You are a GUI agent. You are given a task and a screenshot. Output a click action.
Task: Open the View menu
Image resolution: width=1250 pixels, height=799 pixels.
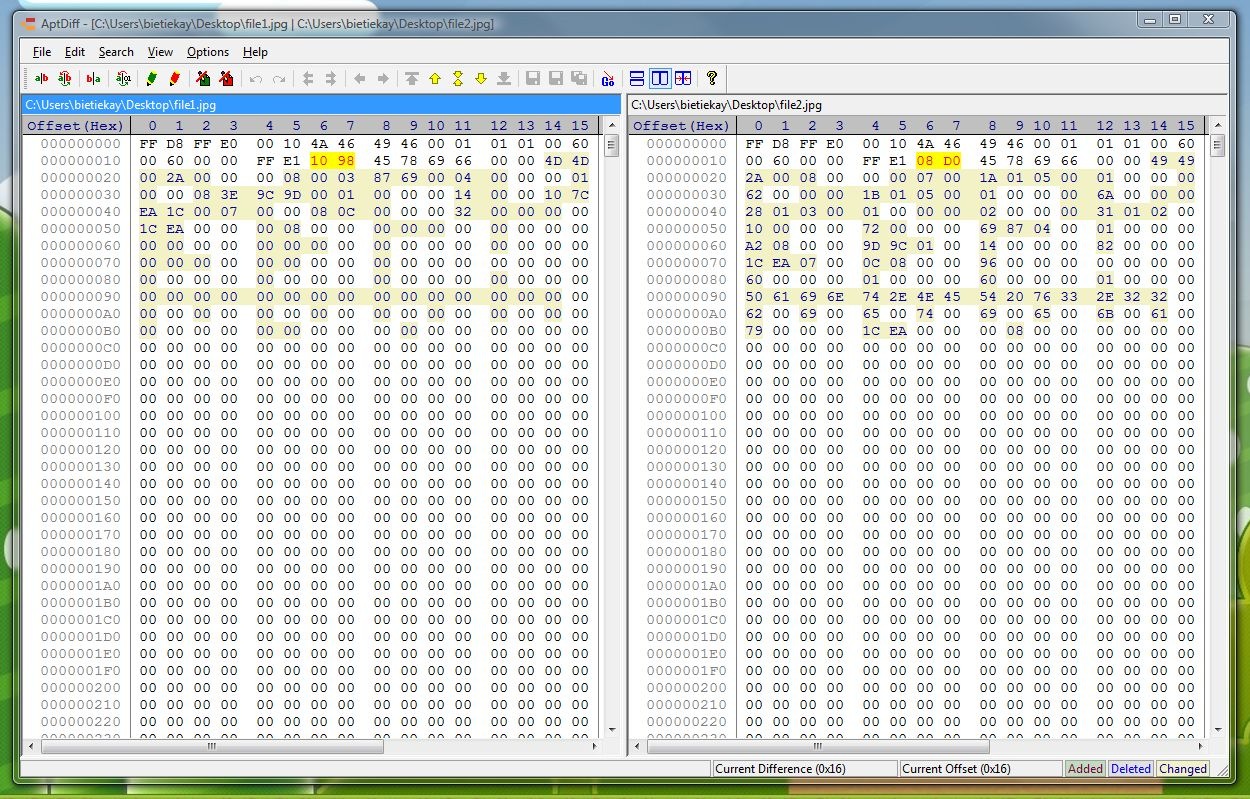tap(160, 52)
